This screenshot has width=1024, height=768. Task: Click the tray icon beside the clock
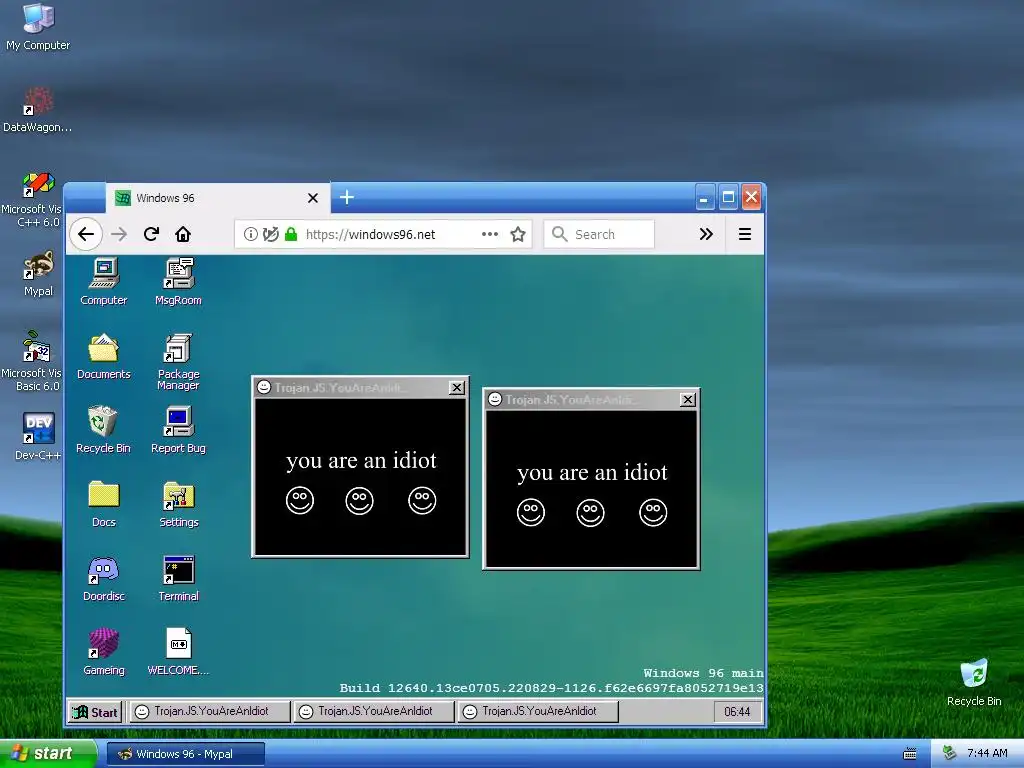(950, 753)
